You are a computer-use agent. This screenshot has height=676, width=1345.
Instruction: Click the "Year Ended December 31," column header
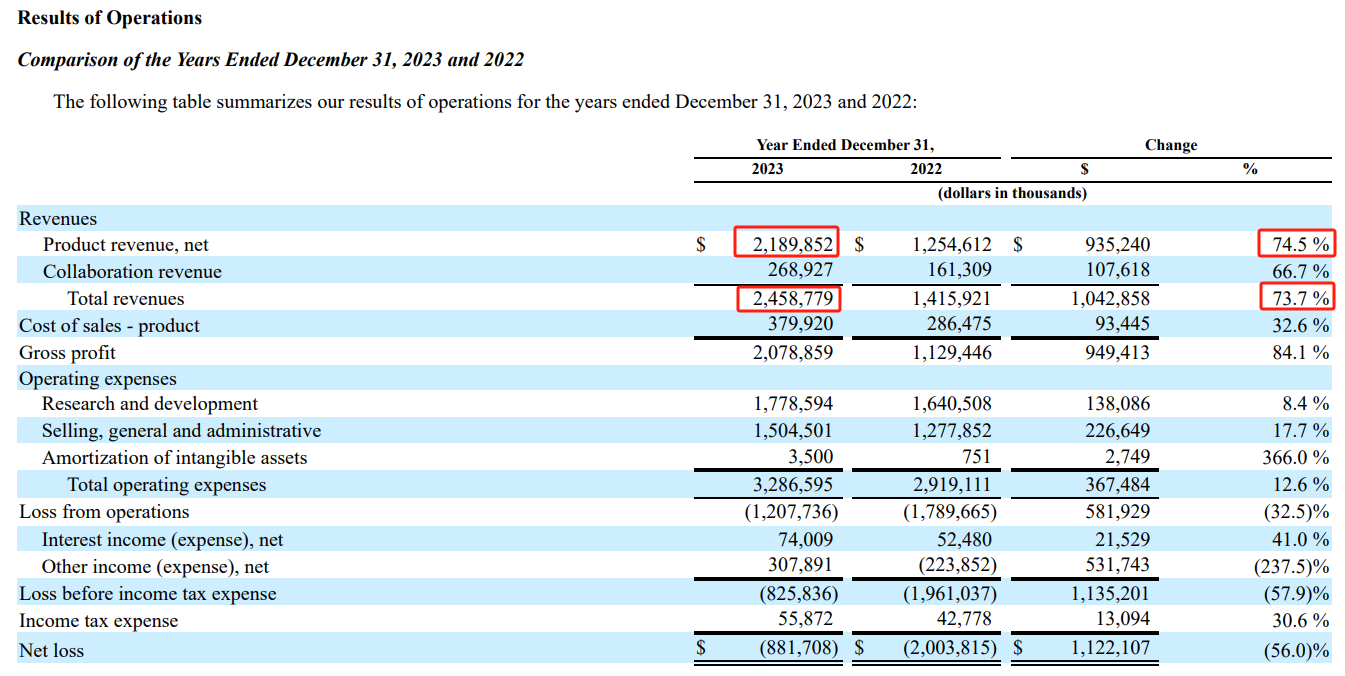click(845, 145)
